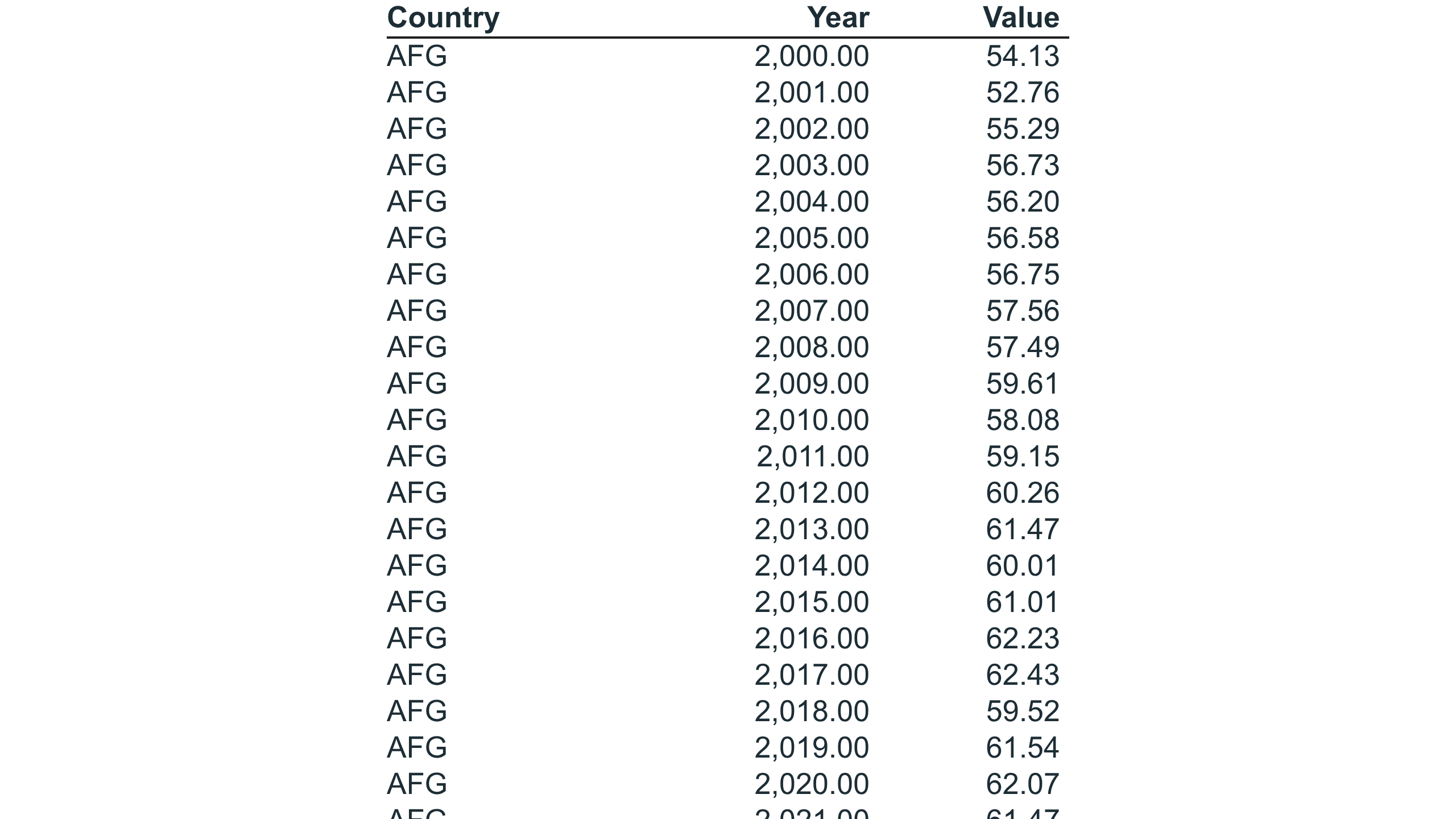1456x819 pixels.
Task: Select the year 2,005.00 cell
Action: (812, 238)
